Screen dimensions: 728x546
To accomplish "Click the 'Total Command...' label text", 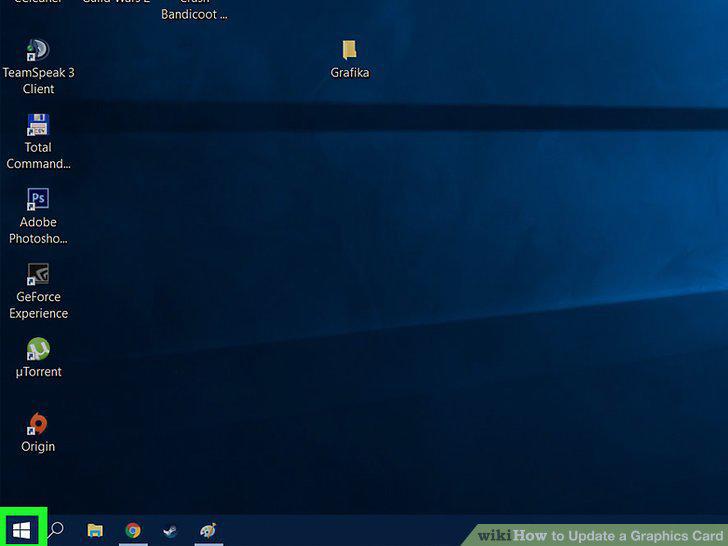I will [x=38, y=156].
